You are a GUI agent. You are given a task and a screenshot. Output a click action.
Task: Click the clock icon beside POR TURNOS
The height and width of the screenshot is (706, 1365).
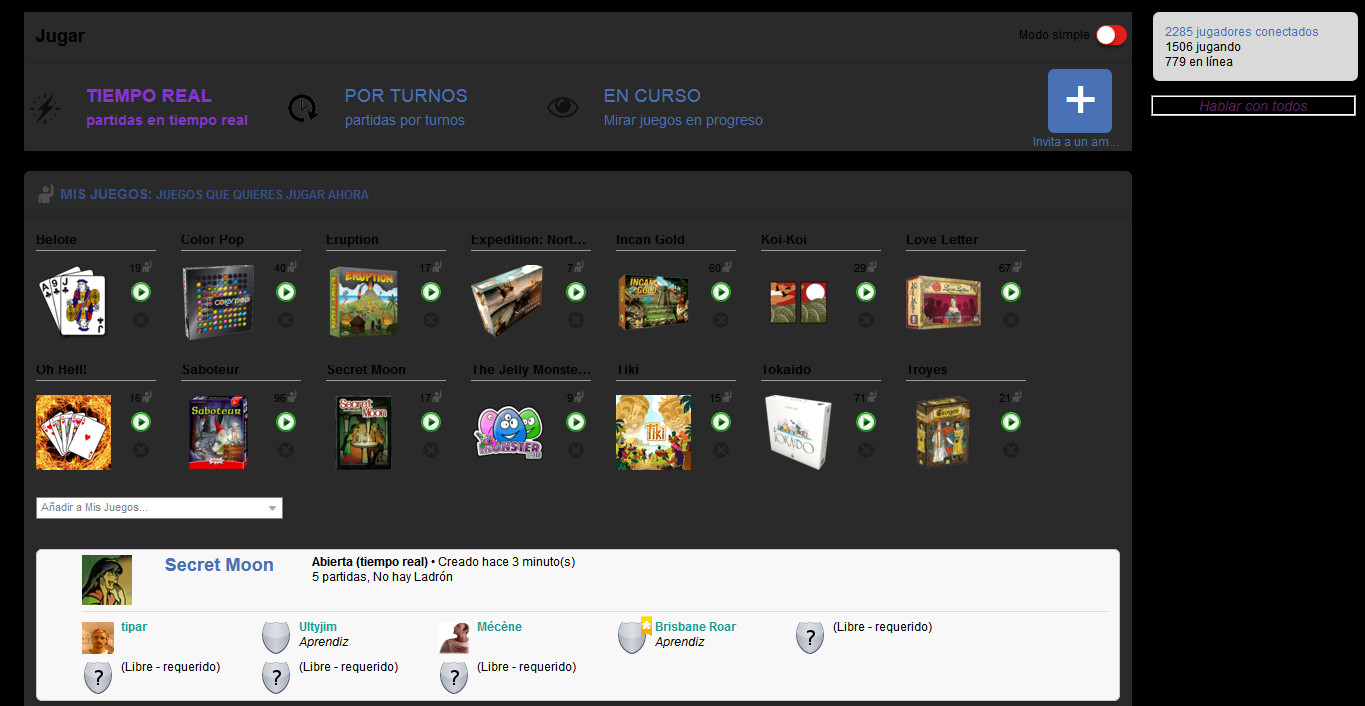coord(302,107)
